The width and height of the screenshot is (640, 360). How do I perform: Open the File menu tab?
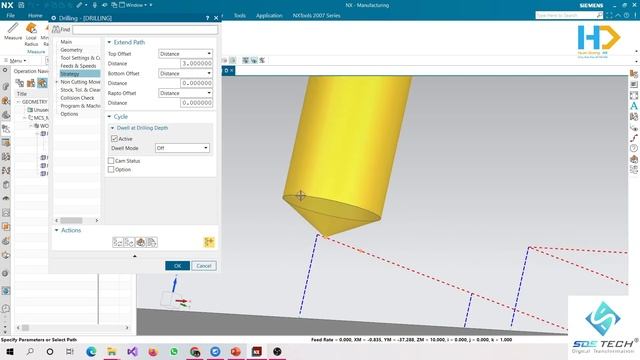click(11, 15)
